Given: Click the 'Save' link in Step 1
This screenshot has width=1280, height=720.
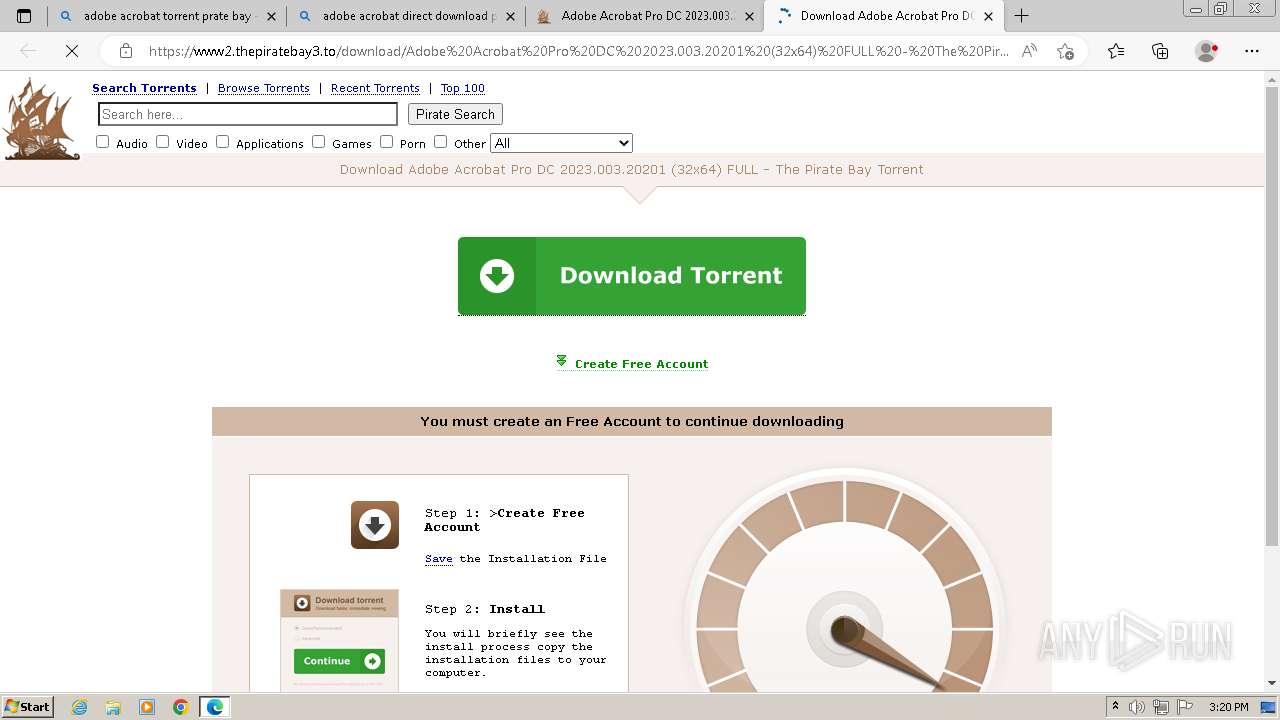Looking at the screenshot, I should (x=439, y=559).
